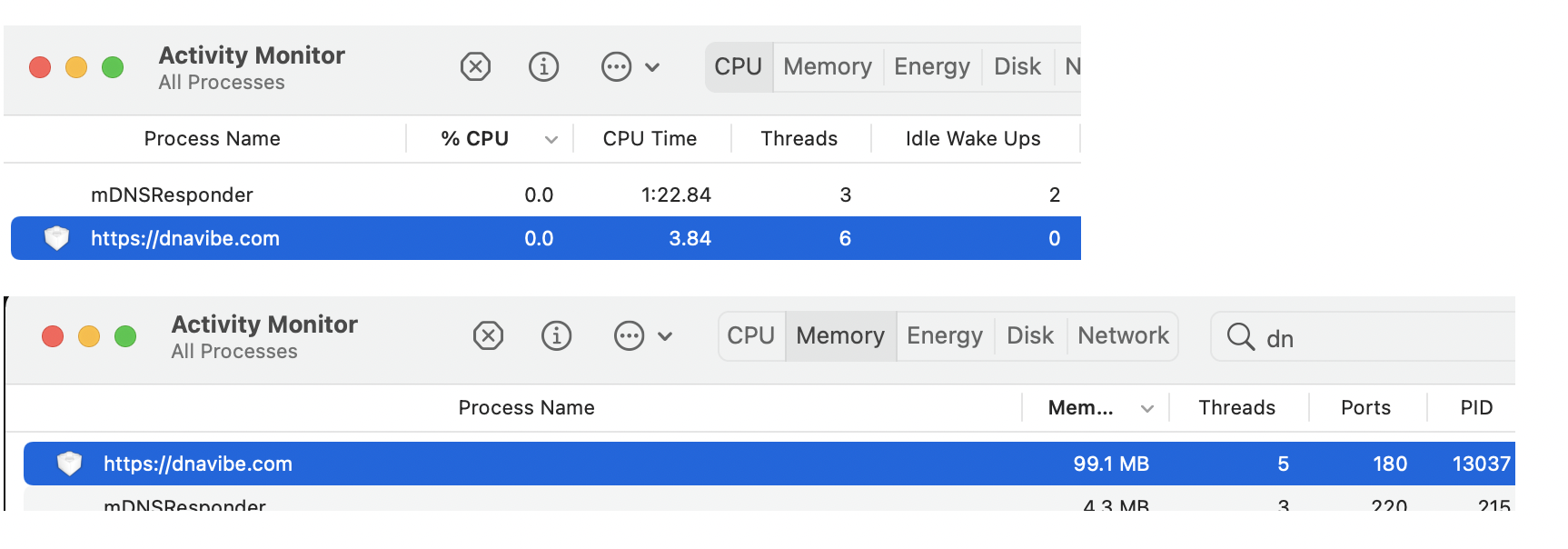Image resolution: width=1568 pixels, height=549 pixels.
Task: Toggle Mem... column sort arrow
Action: tap(1146, 408)
